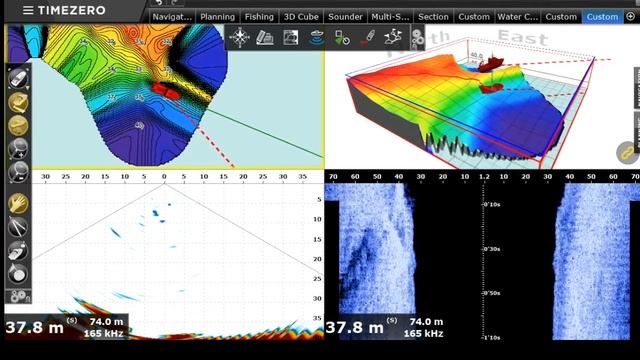640x360 pixels.
Task: Open the gear options below the toolbar
Action: tap(19, 296)
